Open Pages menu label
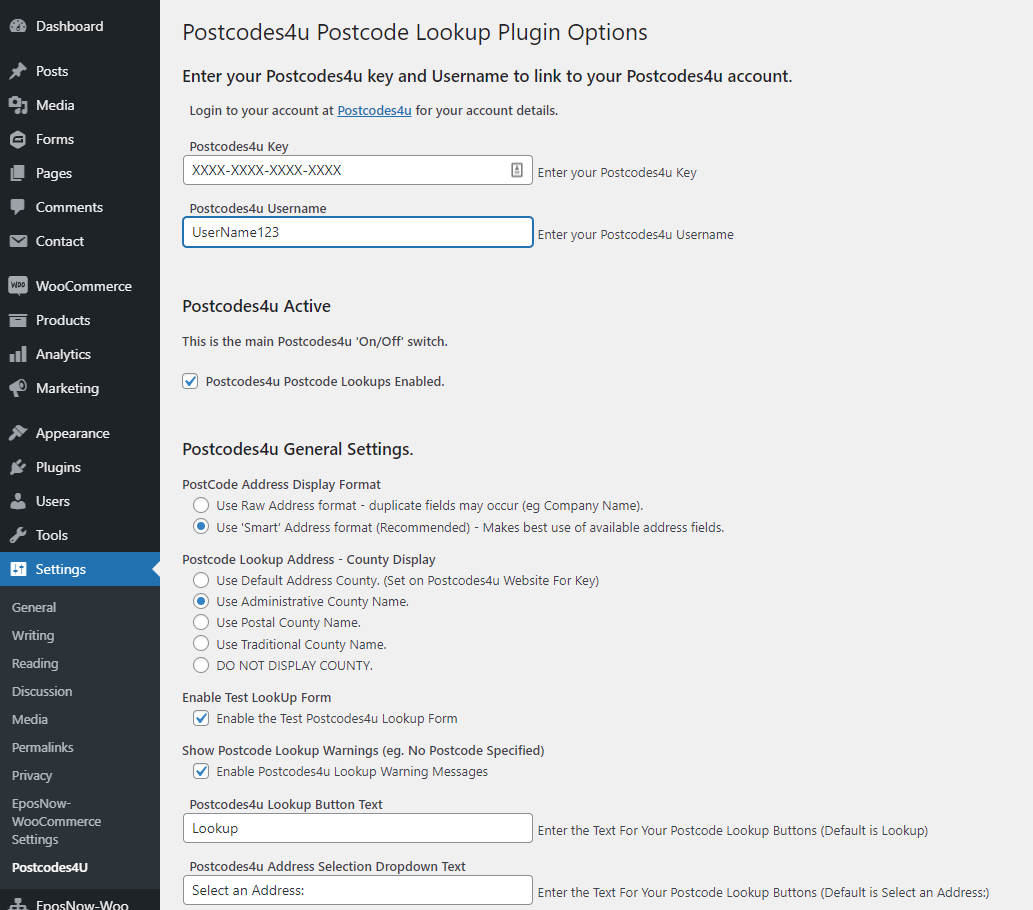This screenshot has width=1033, height=910. [x=53, y=173]
